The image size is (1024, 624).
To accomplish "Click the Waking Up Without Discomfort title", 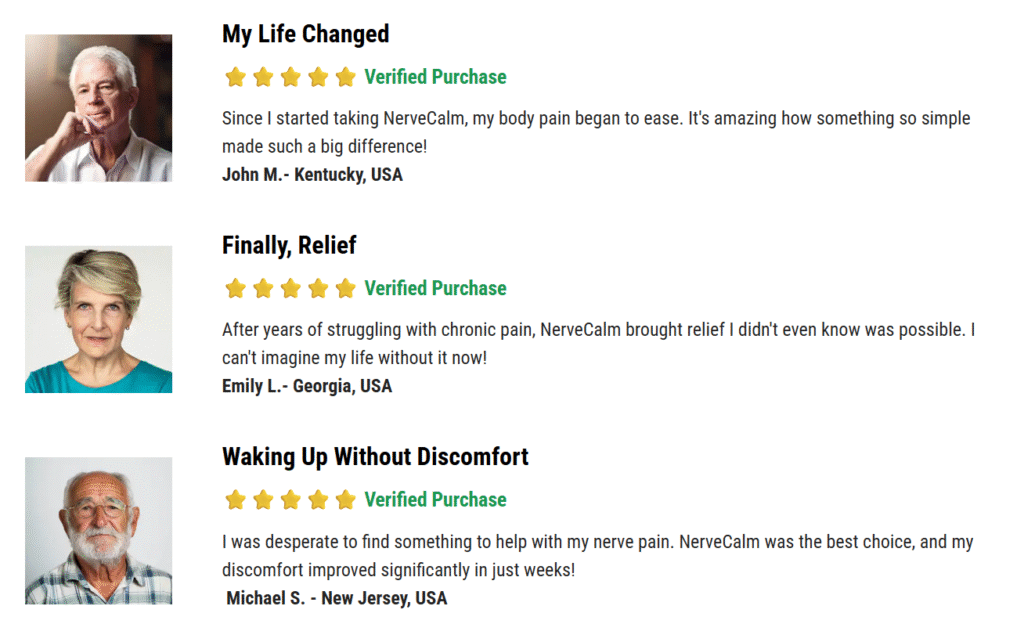I will 376,457.
